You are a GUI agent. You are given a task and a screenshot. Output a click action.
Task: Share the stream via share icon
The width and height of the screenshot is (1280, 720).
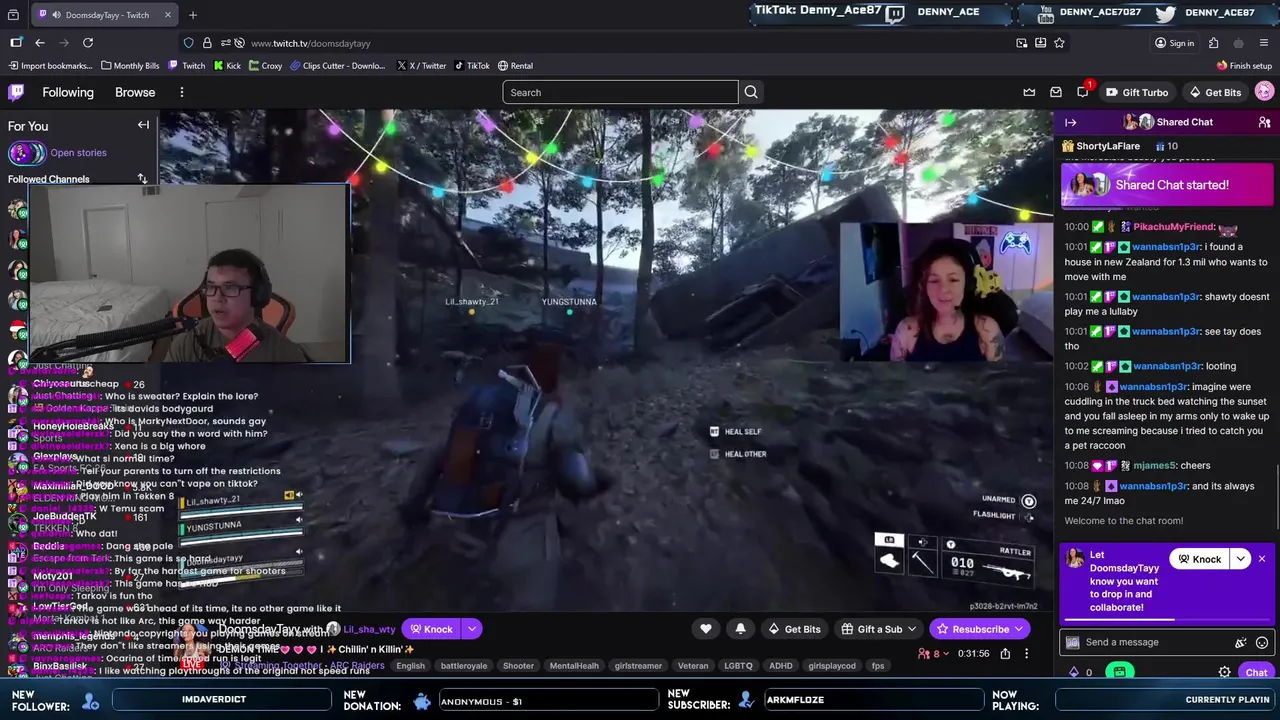[1005, 654]
